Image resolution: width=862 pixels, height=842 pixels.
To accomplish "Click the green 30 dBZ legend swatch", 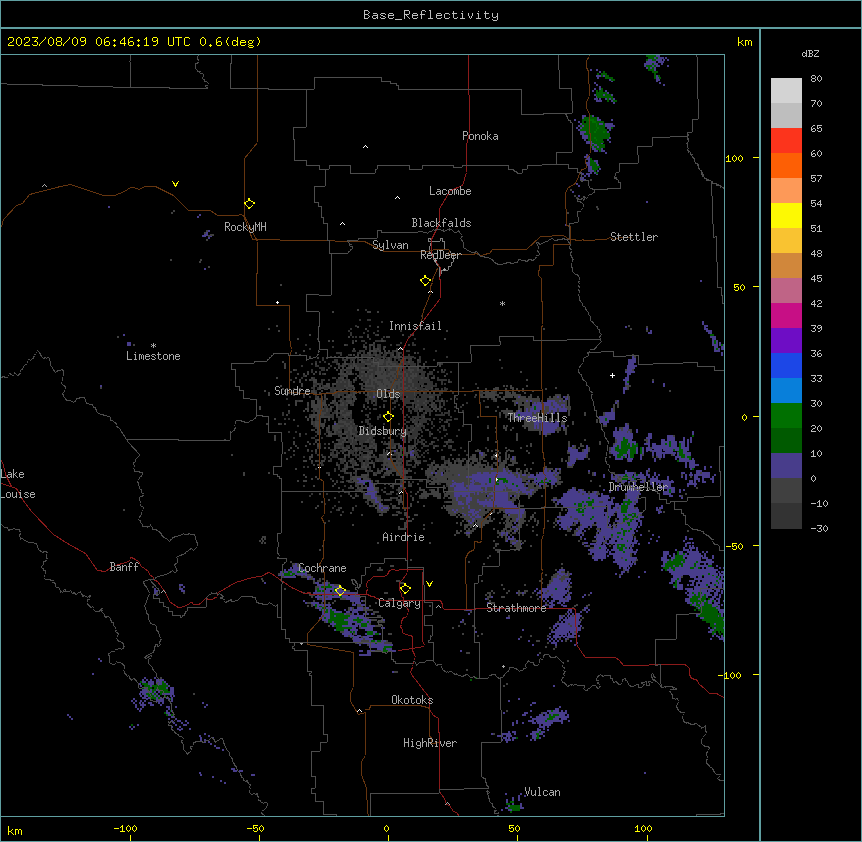I will click(786, 416).
